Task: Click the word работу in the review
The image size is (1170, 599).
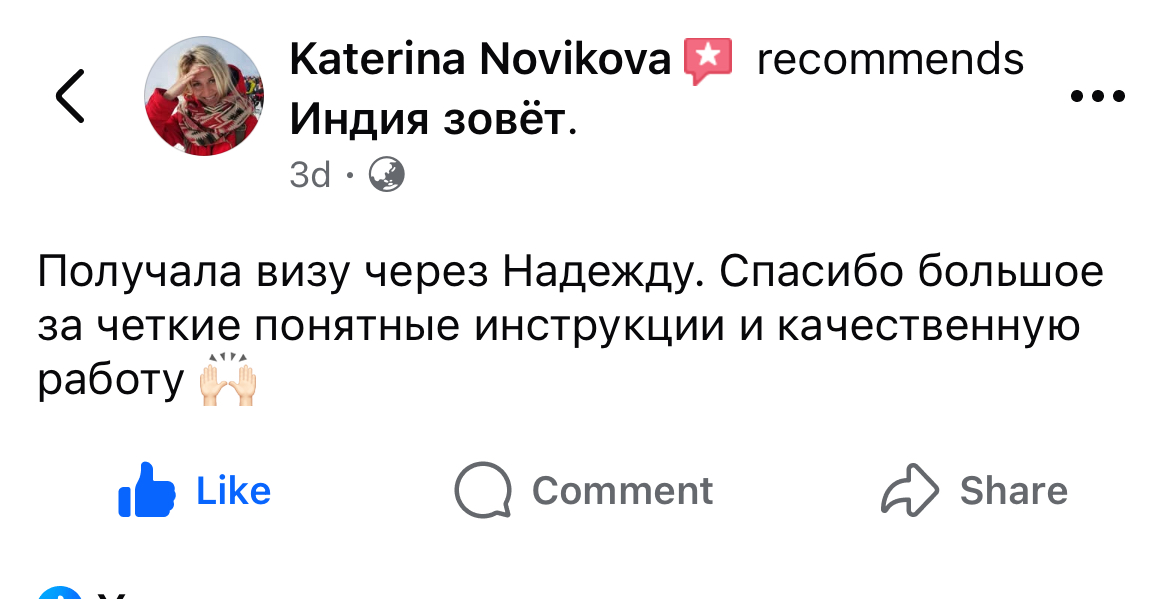Action: tap(111, 381)
